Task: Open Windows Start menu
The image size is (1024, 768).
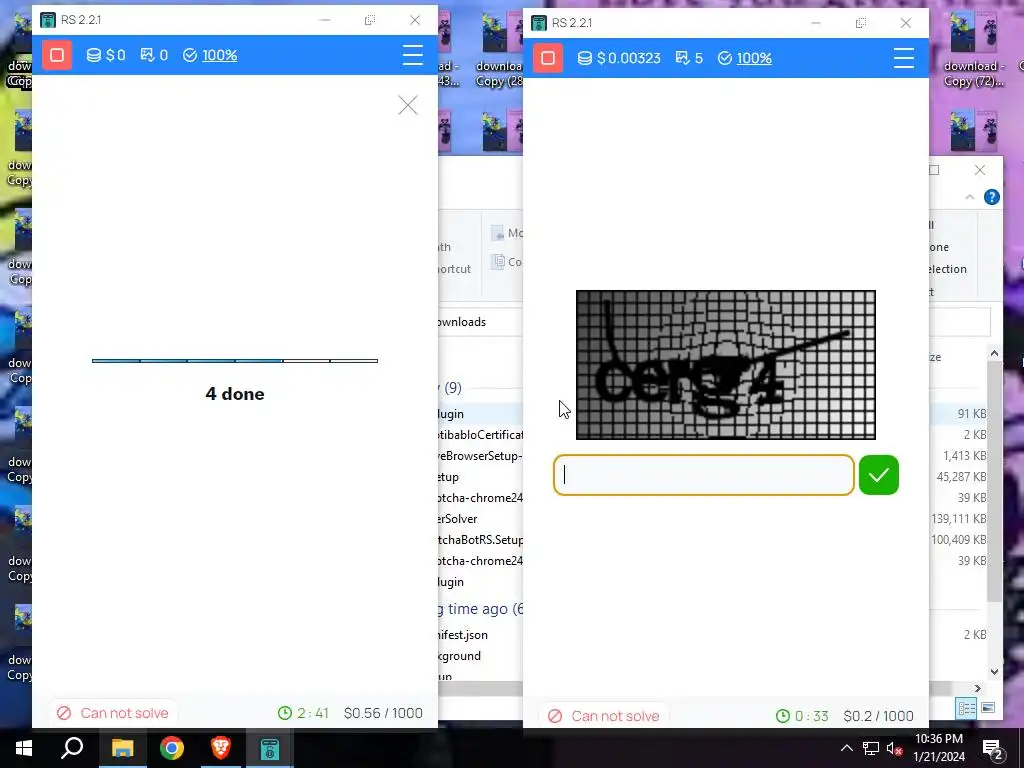Action: 24,748
